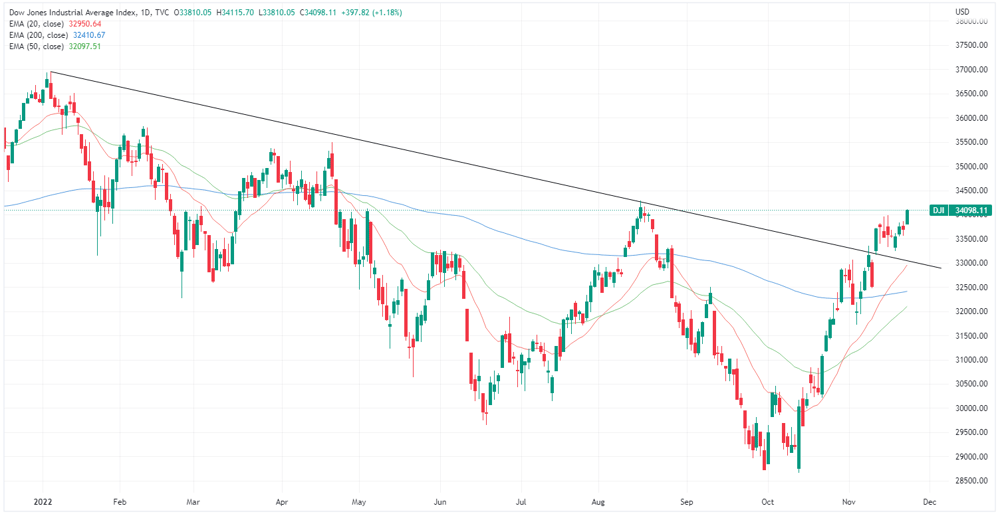The height and width of the screenshot is (514, 1000).
Task: Click the Nov label on time axis
Action: coord(849,503)
